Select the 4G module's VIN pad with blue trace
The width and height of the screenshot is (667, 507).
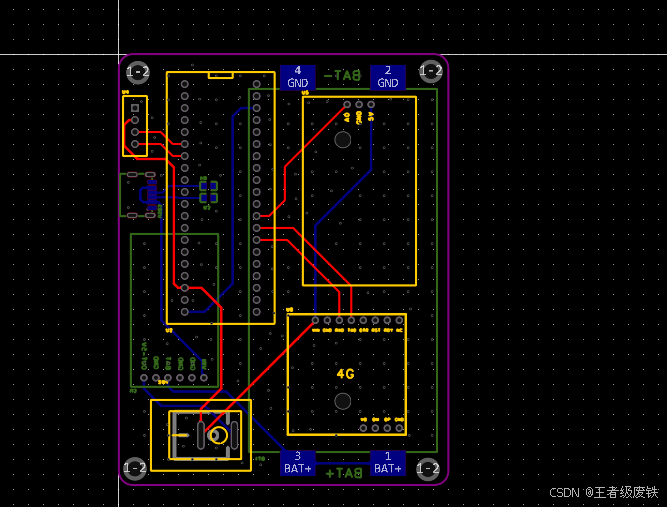pos(315,320)
